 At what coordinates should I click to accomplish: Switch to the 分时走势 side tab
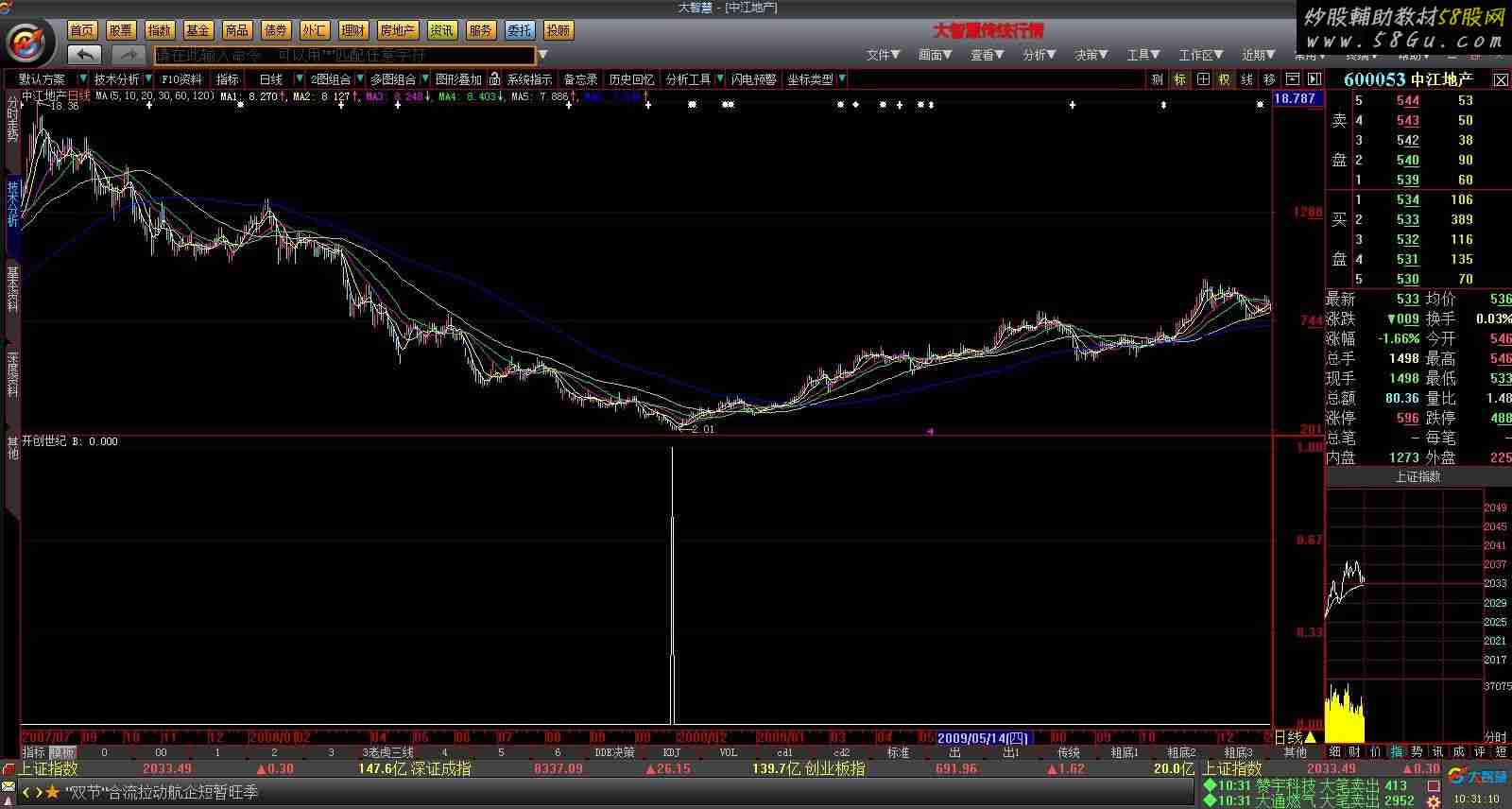coord(12,118)
